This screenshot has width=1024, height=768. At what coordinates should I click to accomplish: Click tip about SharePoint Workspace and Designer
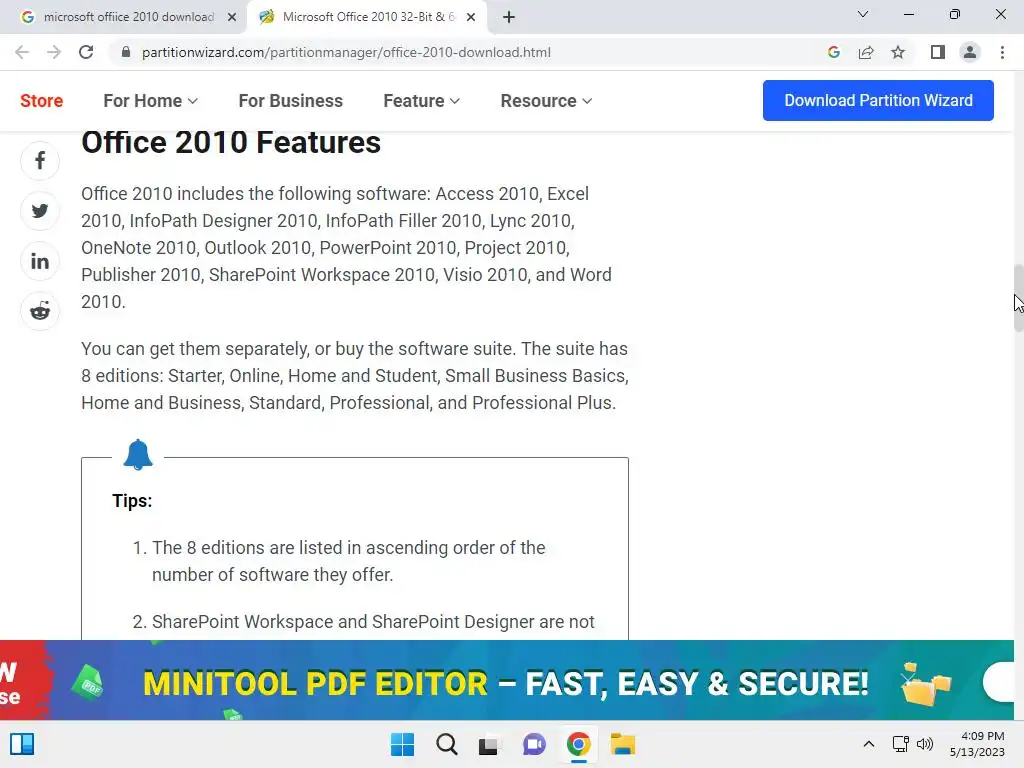[374, 622]
